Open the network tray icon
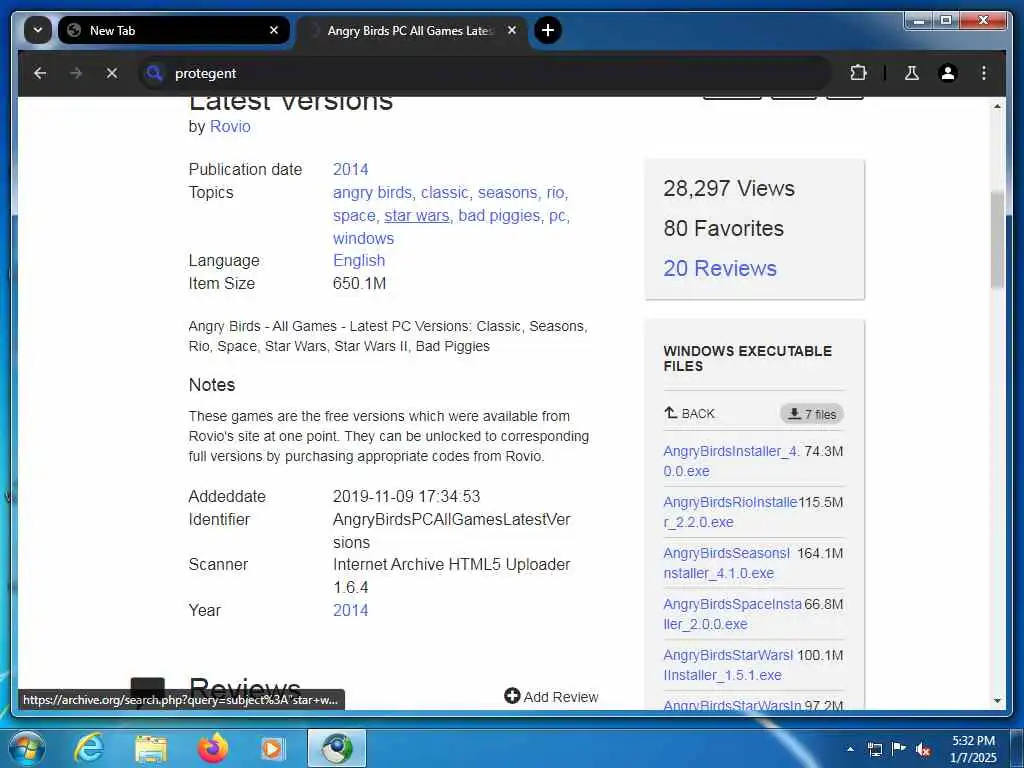The image size is (1024, 768). pos(874,749)
